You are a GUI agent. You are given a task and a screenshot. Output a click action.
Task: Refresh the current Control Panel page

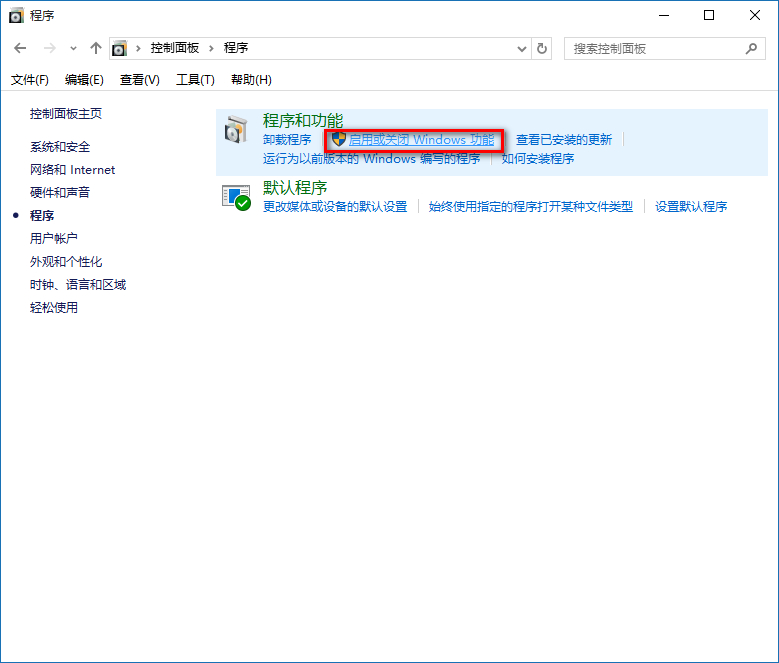click(x=542, y=48)
